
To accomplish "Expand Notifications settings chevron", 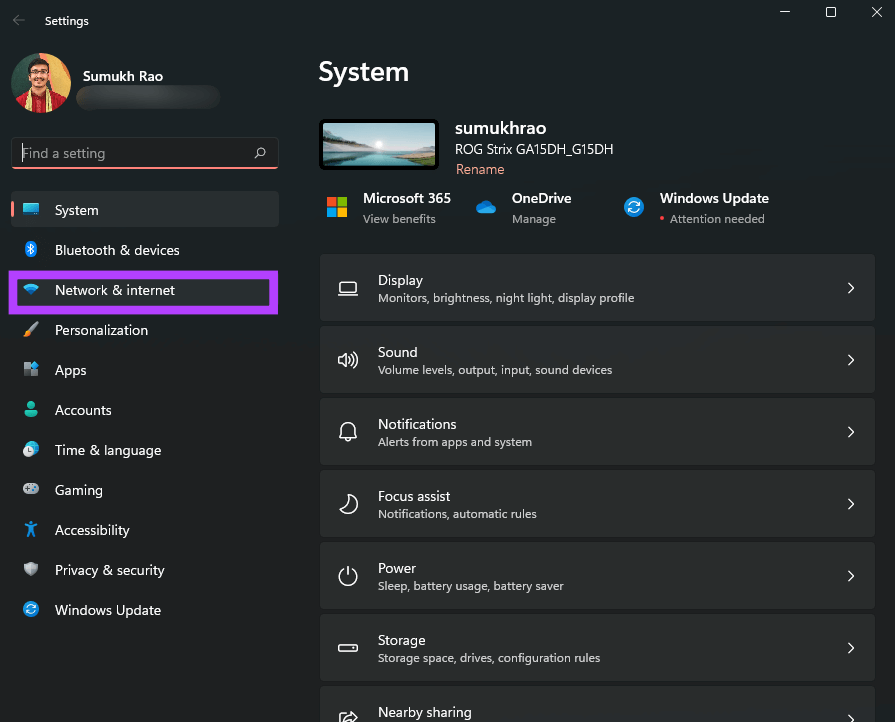I will click(x=850, y=431).
